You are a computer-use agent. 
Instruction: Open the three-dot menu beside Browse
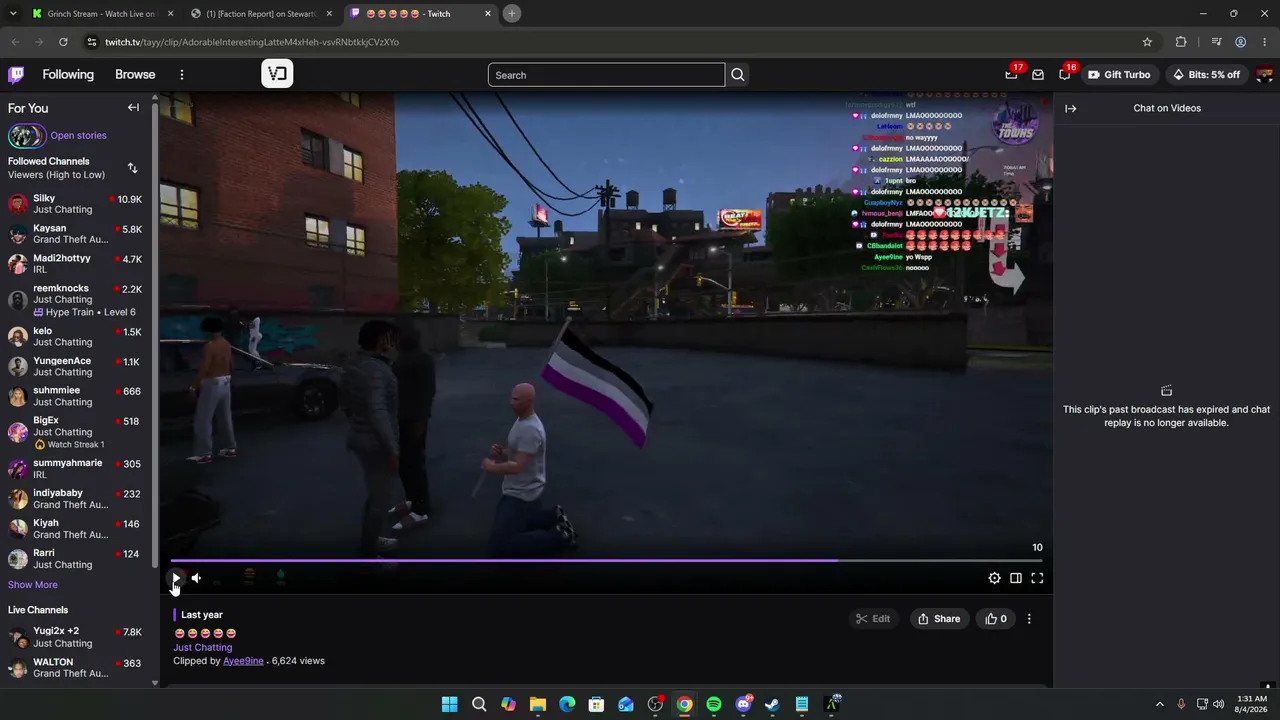click(182, 75)
